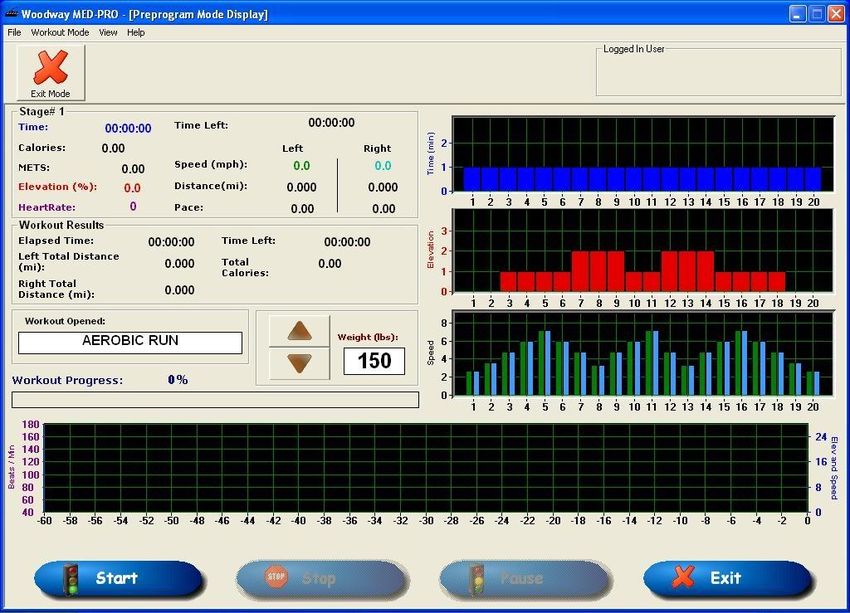Click the METS label
This screenshot has height=613, width=850.
coord(34,168)
